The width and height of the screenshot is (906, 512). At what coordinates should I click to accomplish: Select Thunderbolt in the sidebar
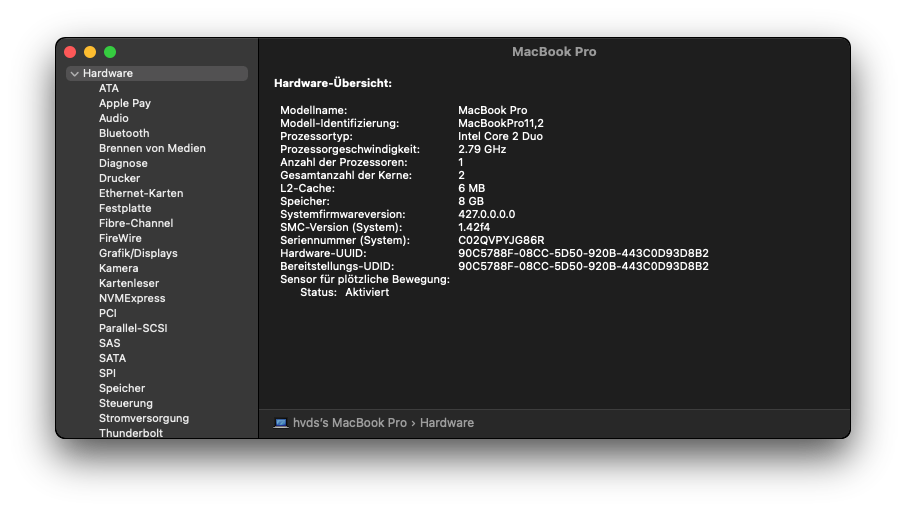131,433
